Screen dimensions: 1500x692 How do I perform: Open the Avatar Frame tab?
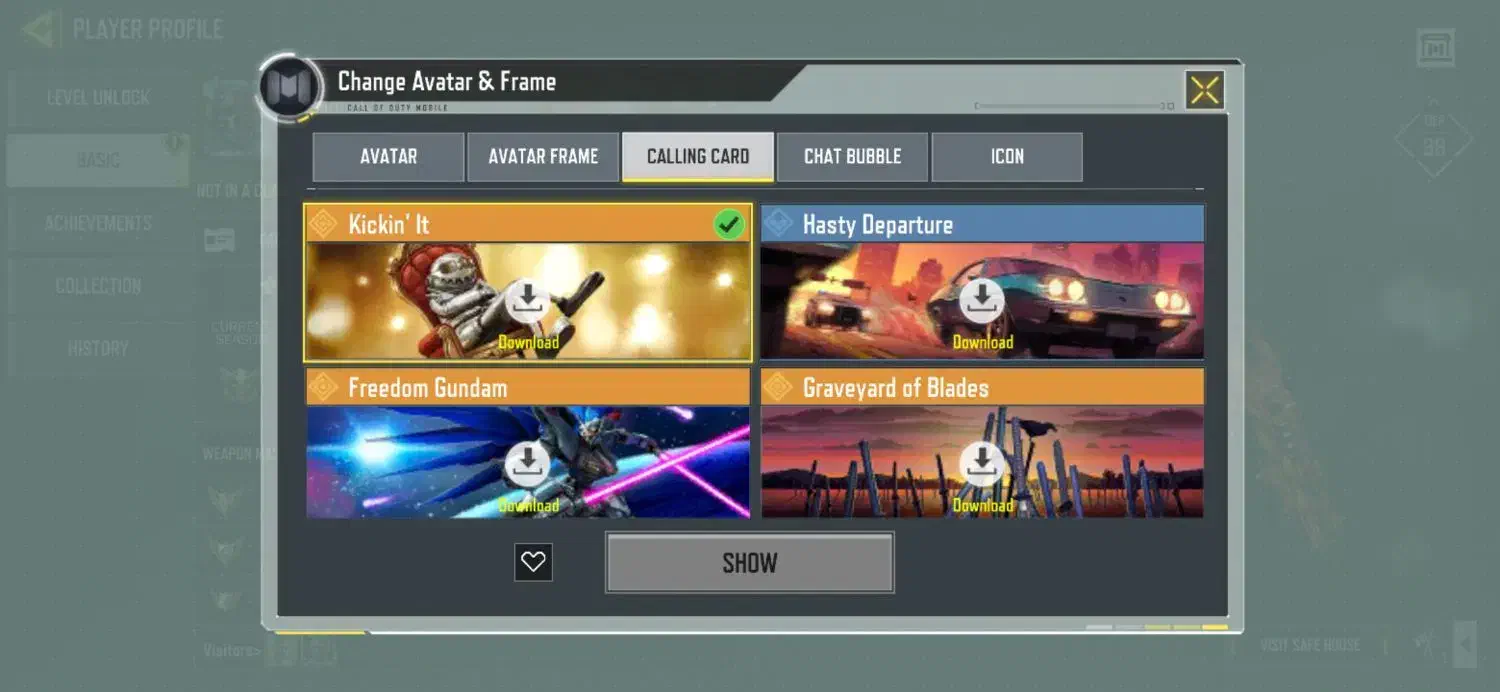[543, 157]
